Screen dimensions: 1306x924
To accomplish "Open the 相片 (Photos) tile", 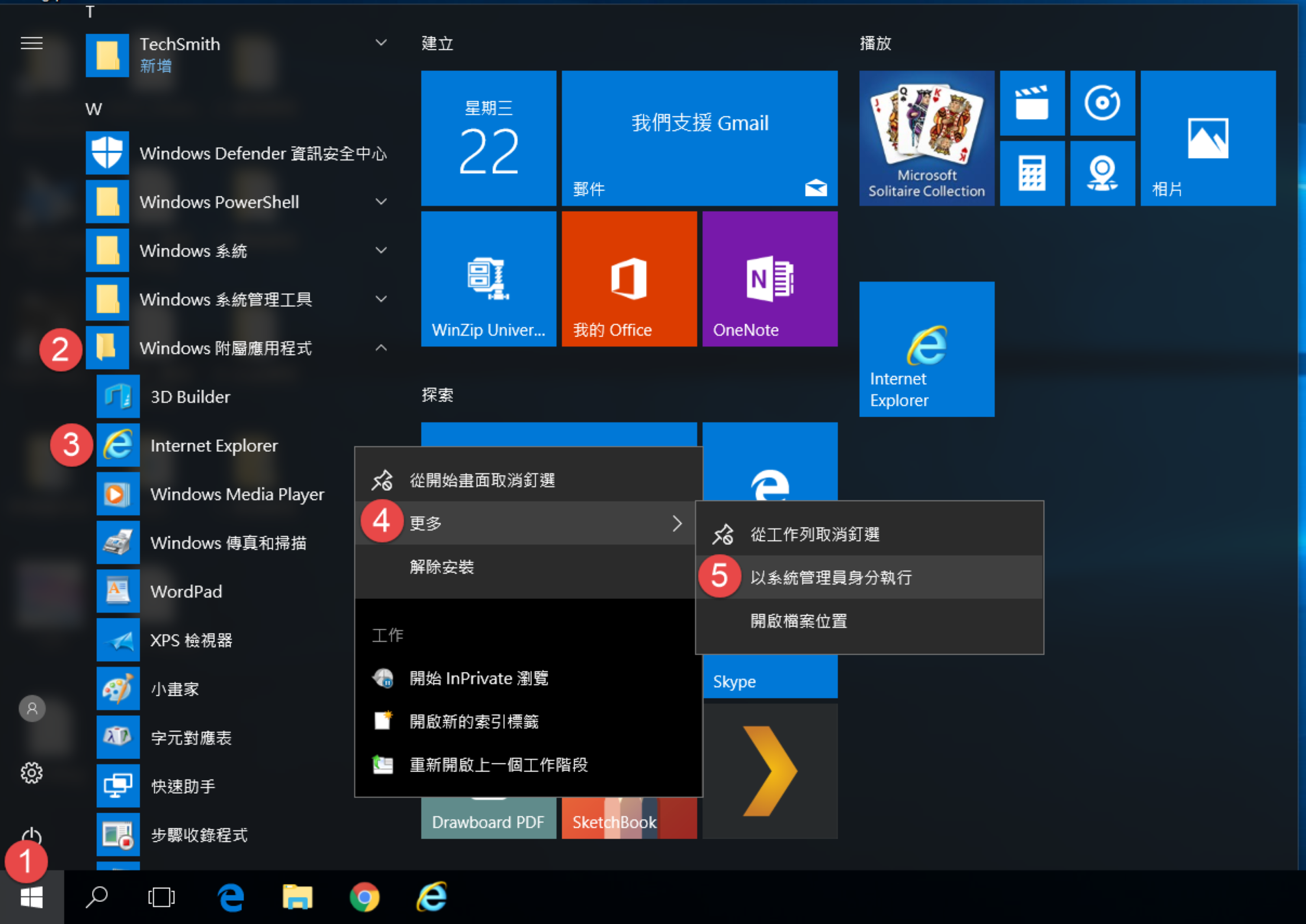I will 1208,138.
